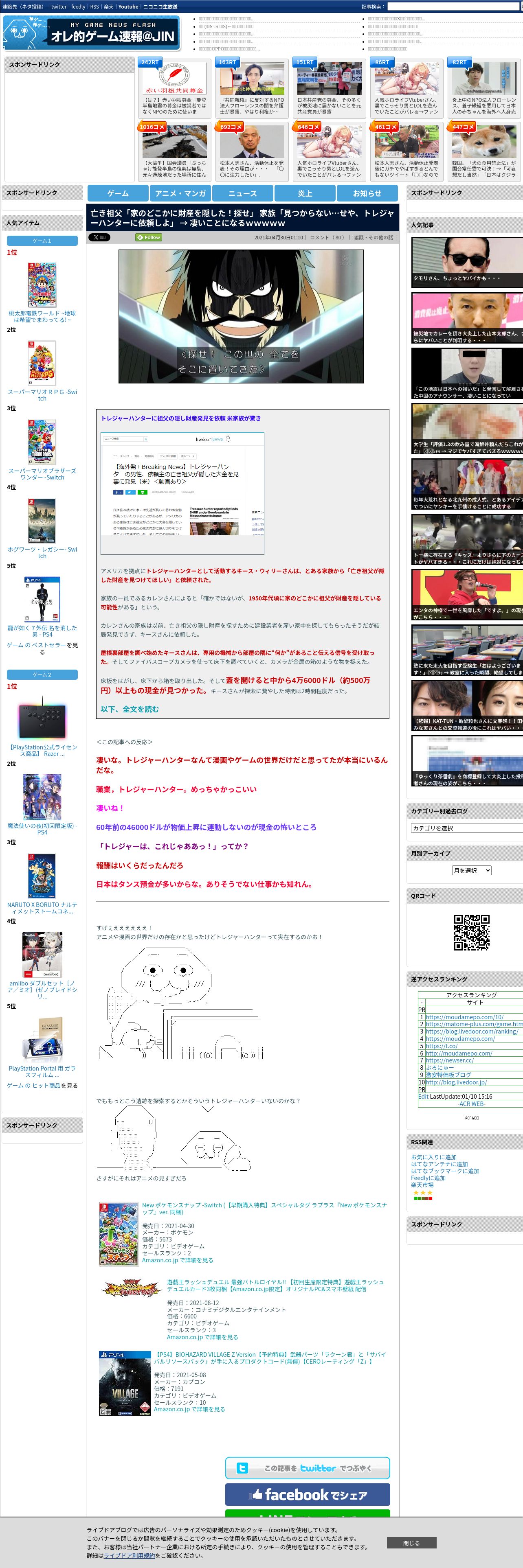Click the スーパーマリオRPG box art
The width and height of the screenshot is (523, 1568).
[42, 364]
